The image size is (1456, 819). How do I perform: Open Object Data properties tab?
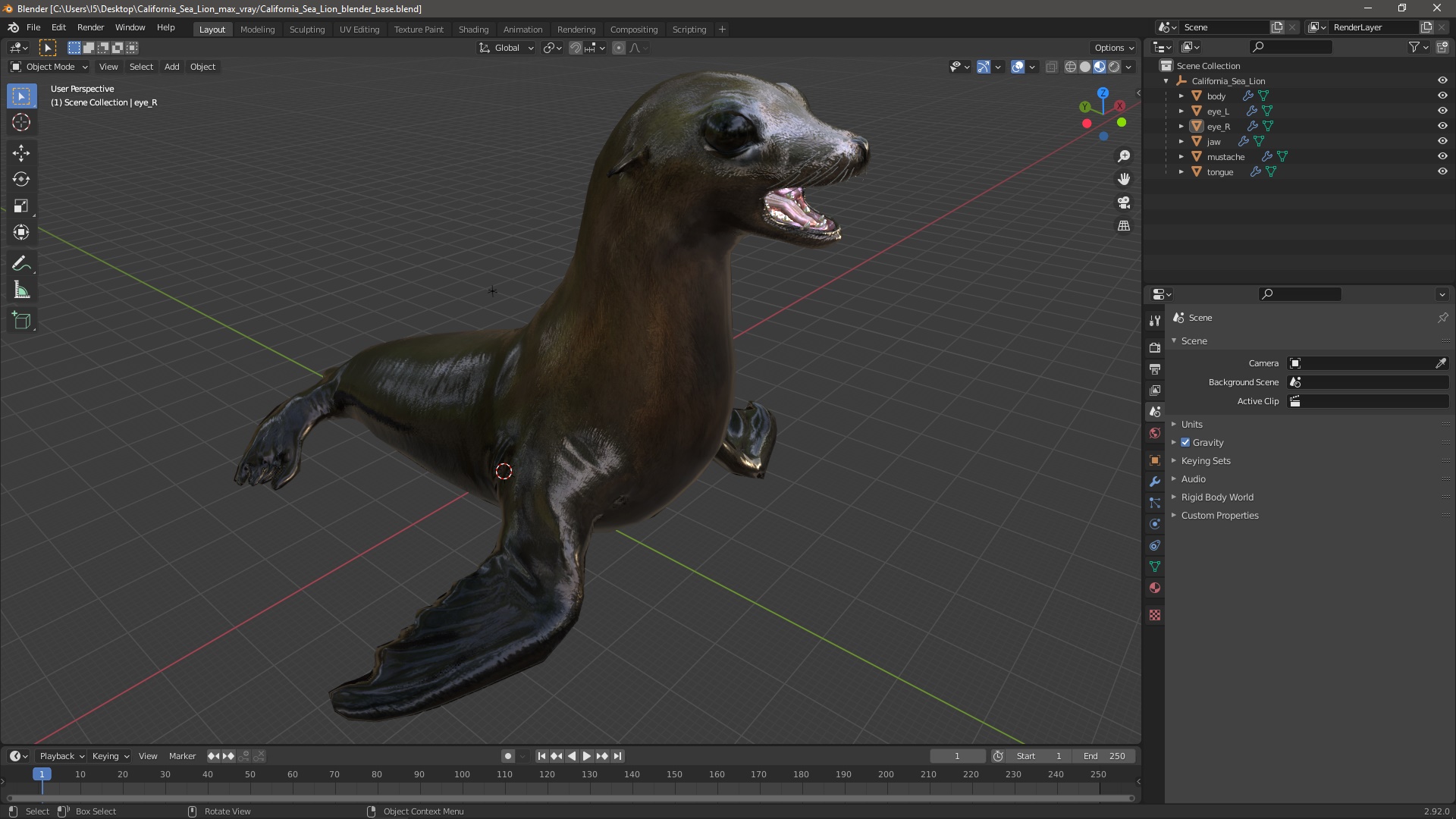pos(1155,566)
